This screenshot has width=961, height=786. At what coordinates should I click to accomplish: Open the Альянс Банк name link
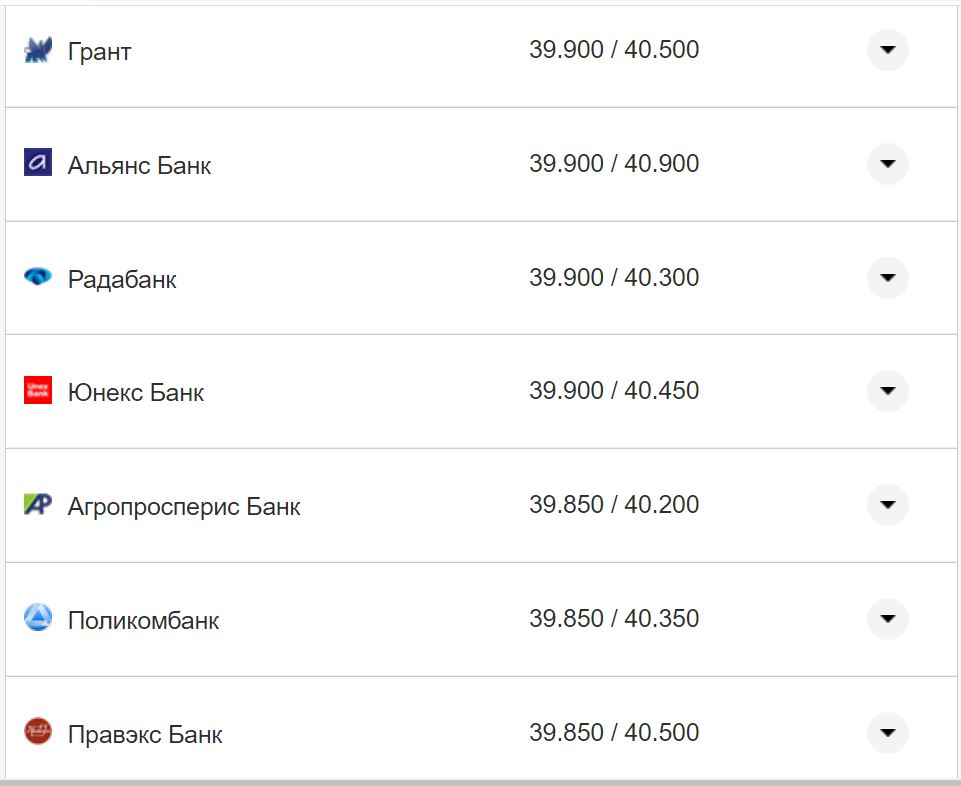pyautogui.click(x=139, y=165)
